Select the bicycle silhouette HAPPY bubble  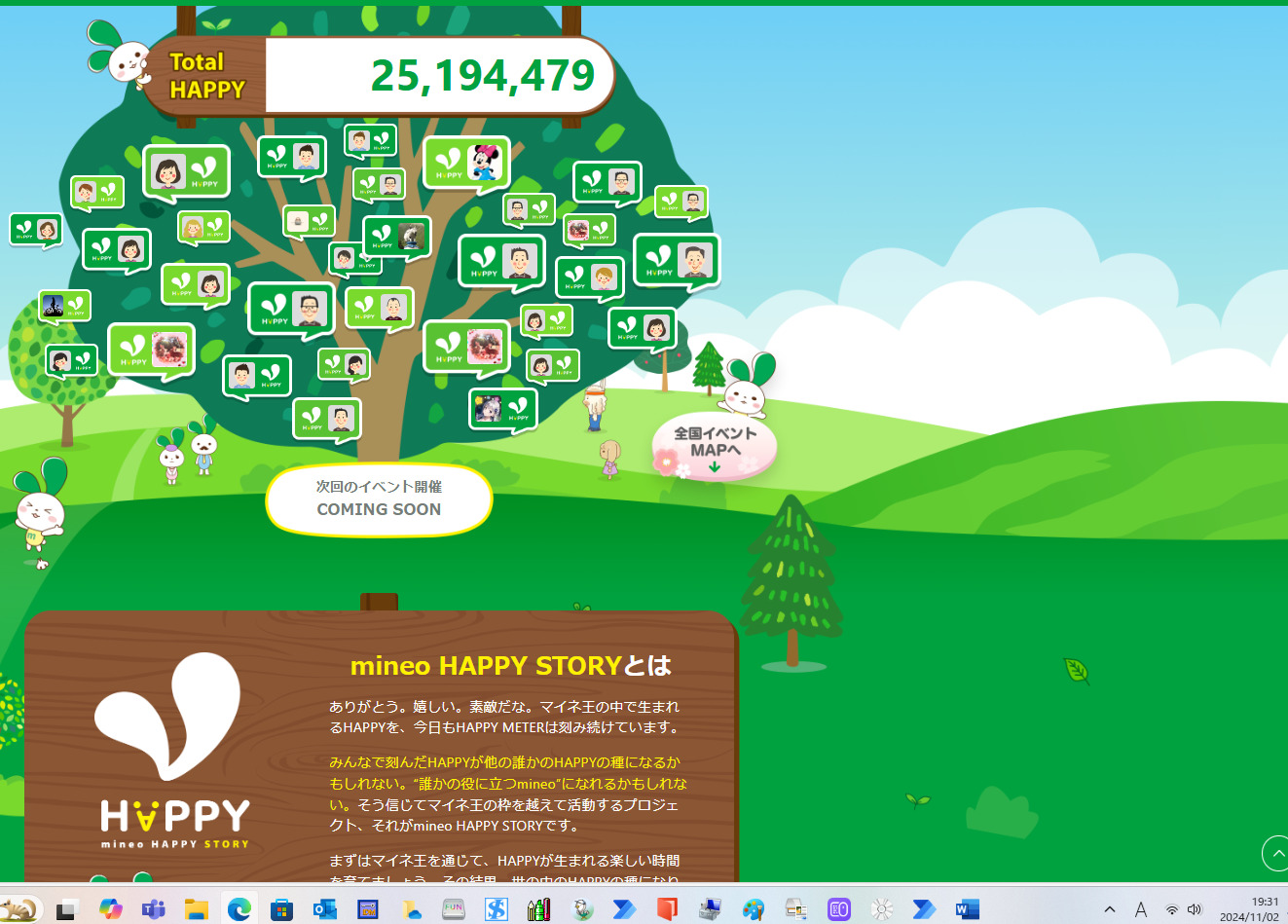[65, 306]
